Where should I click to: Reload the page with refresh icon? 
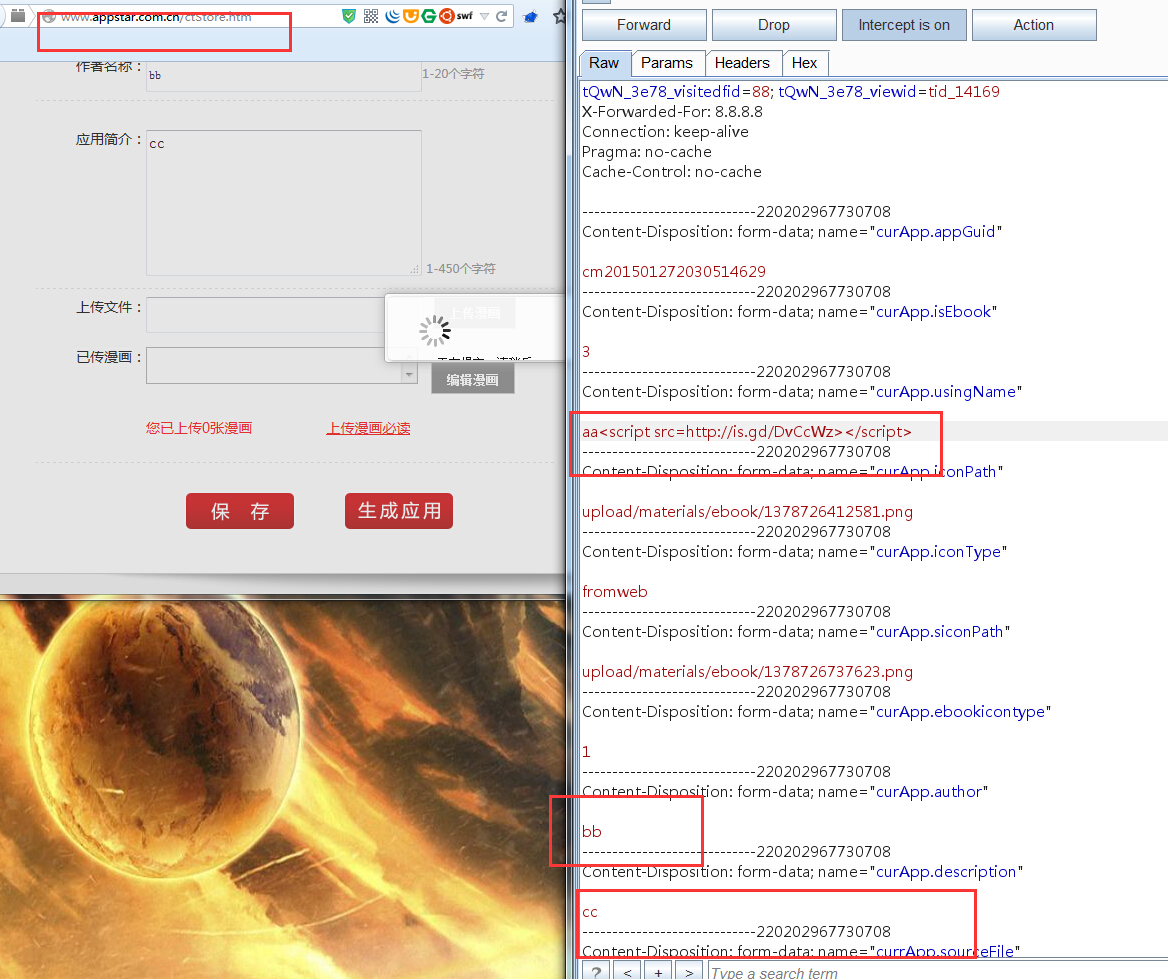click(501, 16)
